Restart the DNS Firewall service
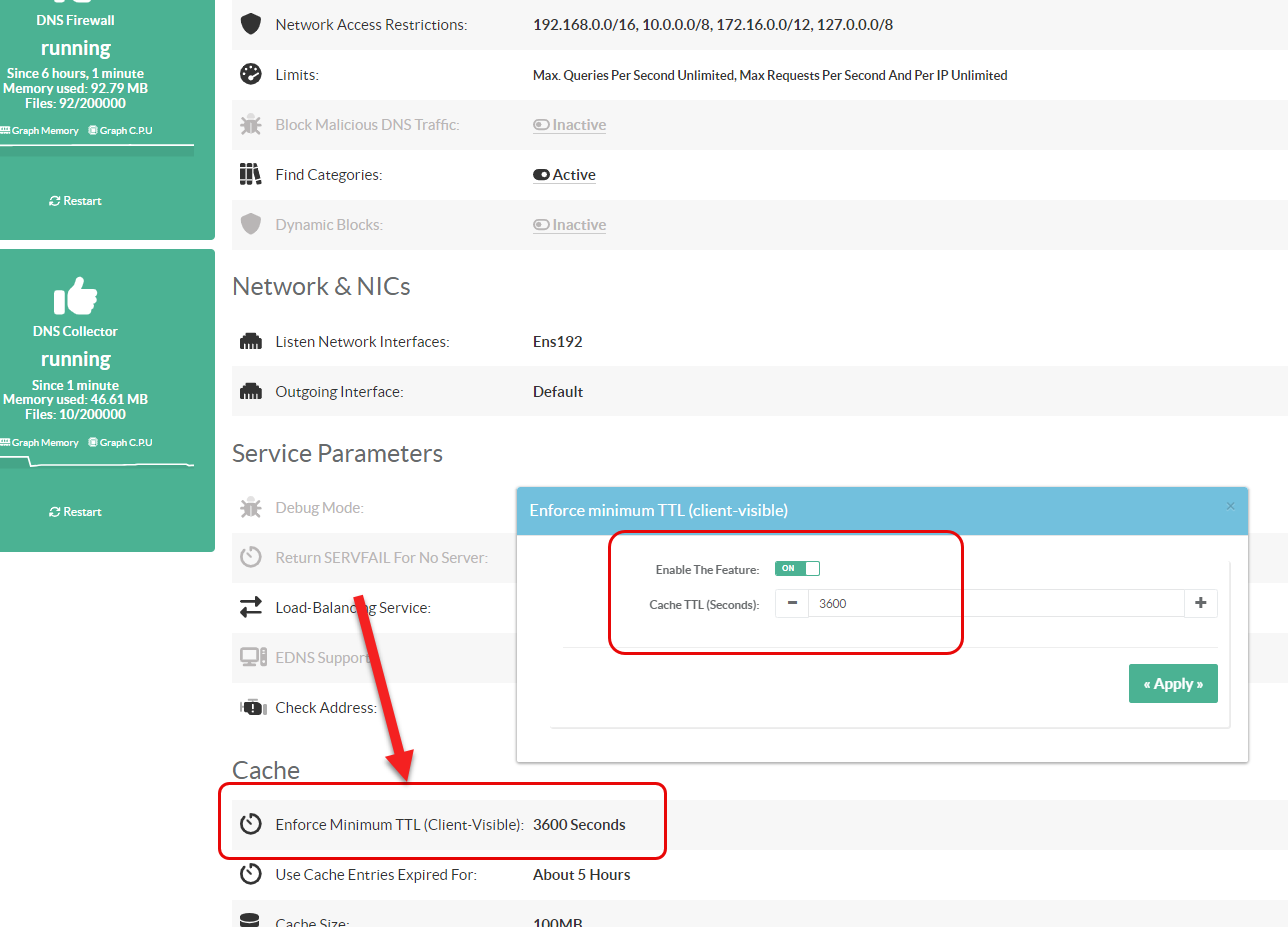The image size is (1288, 927). coord(76,201)
